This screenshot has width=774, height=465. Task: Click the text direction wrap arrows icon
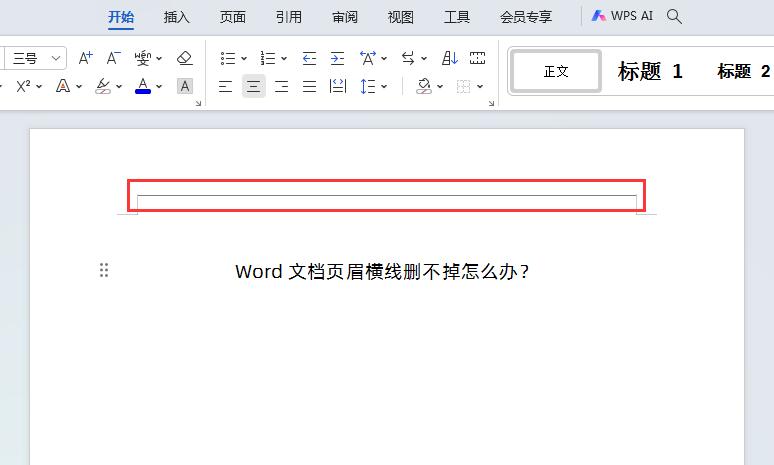(x=408, y=58)
